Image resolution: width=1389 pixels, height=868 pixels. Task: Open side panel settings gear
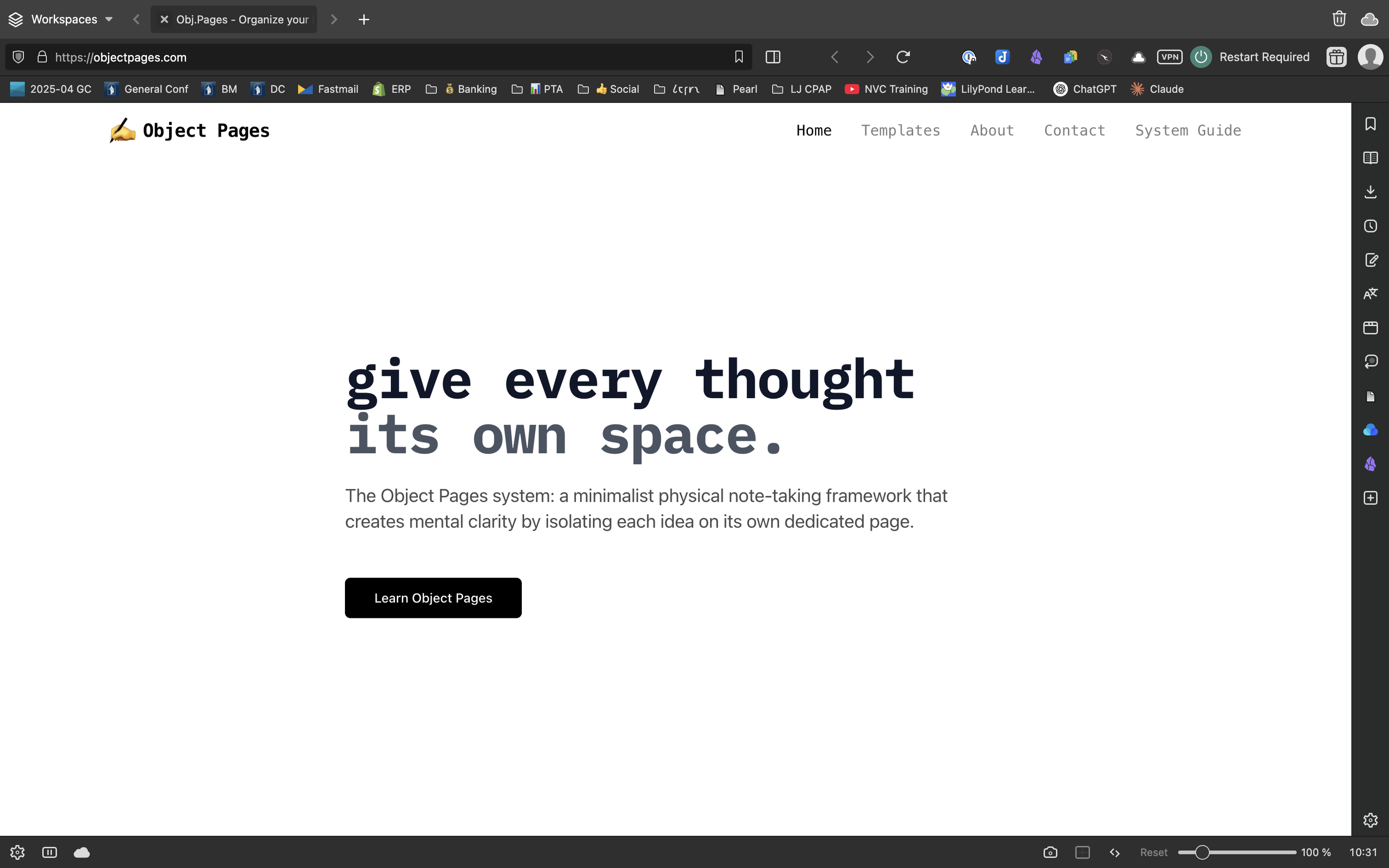1370,820
